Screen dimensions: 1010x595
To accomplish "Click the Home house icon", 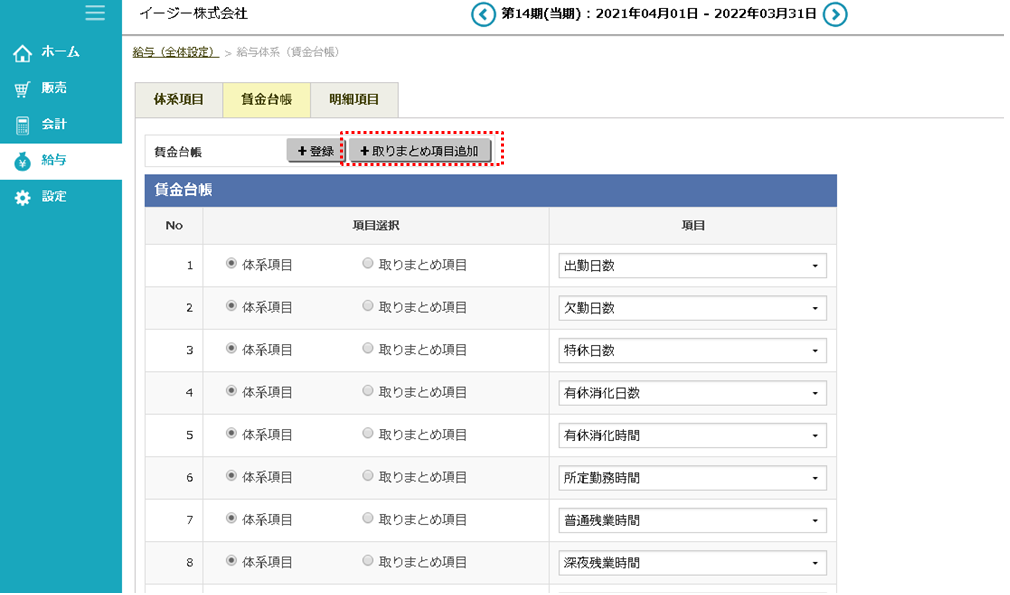I will click(22, 52).
